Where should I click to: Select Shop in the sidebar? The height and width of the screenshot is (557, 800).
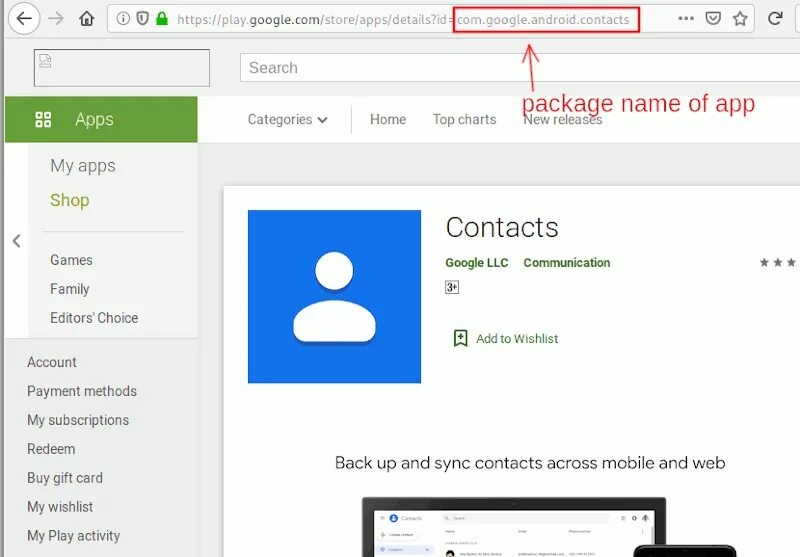[70, 200]
